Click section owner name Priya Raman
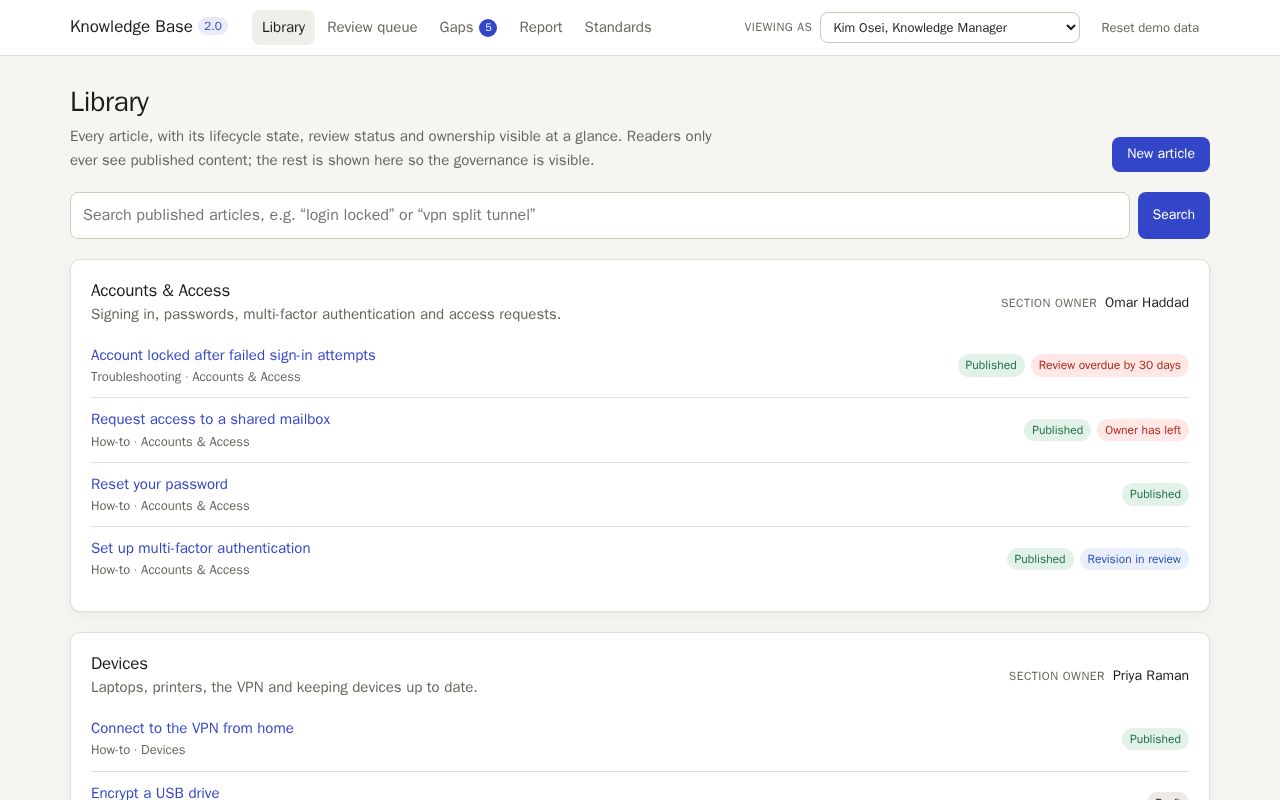 [x=1151, y=676]
